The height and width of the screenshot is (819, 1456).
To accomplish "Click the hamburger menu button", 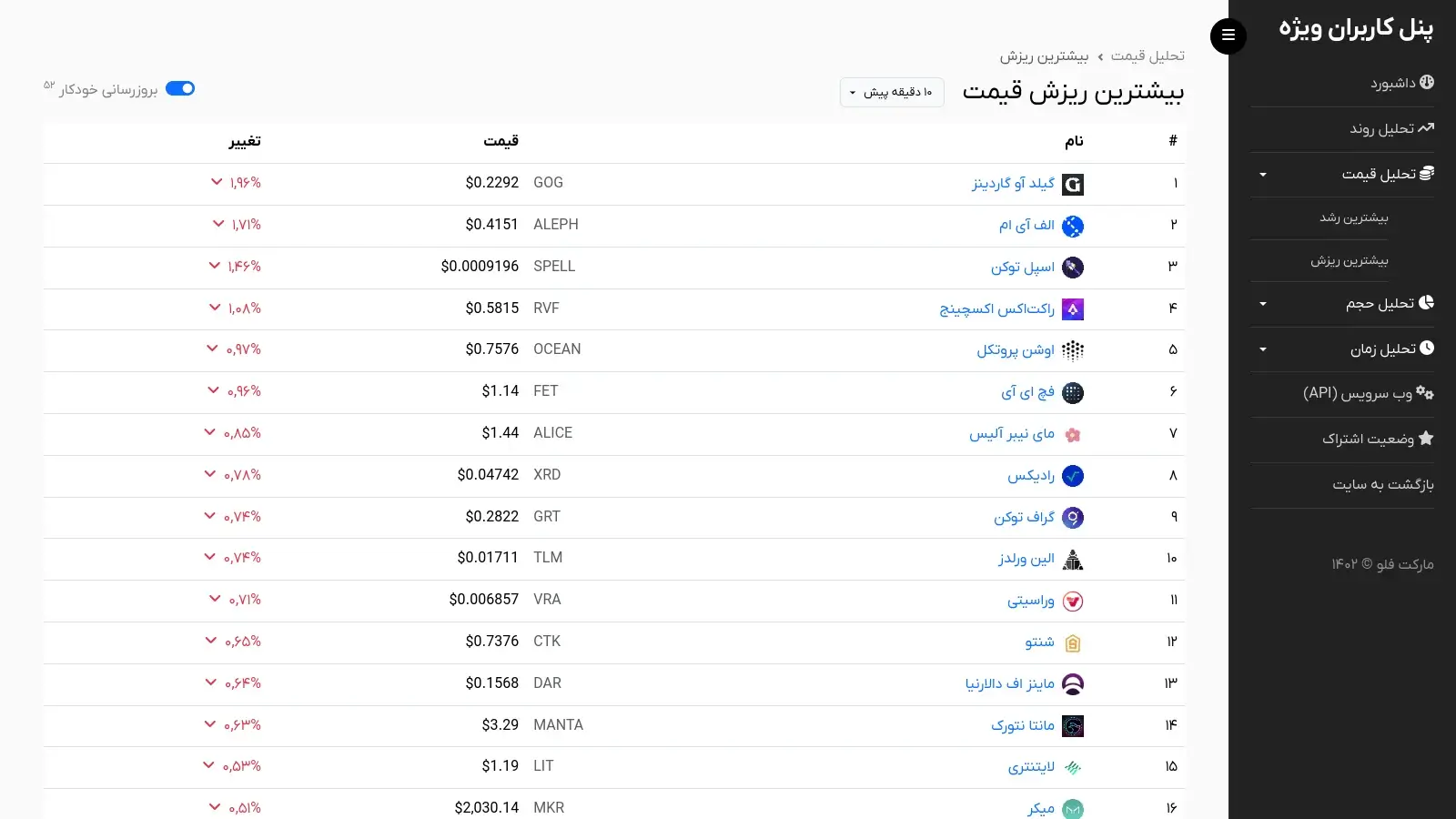I will coord(1228,35).
